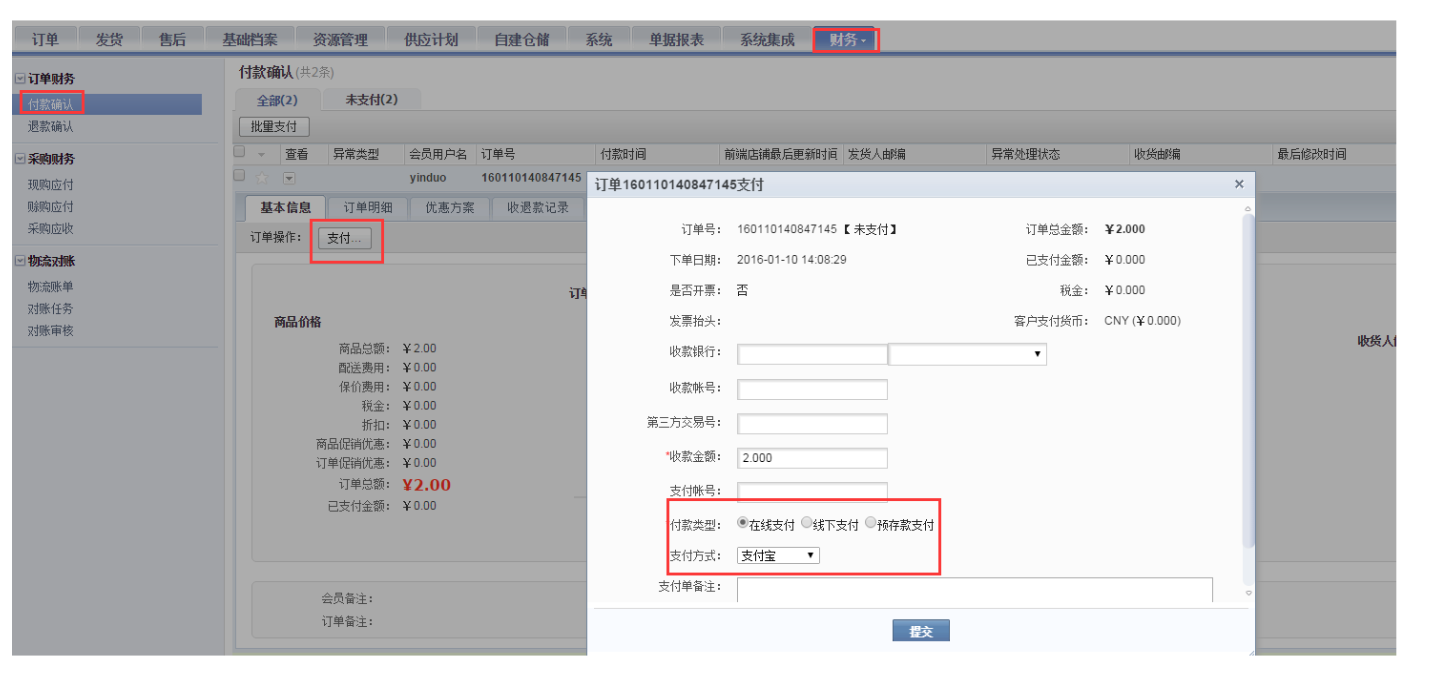Submit the payment with 提交 button
This screenshot has height=697, width=1433.
pyautogui.click(x=919, y=630)
